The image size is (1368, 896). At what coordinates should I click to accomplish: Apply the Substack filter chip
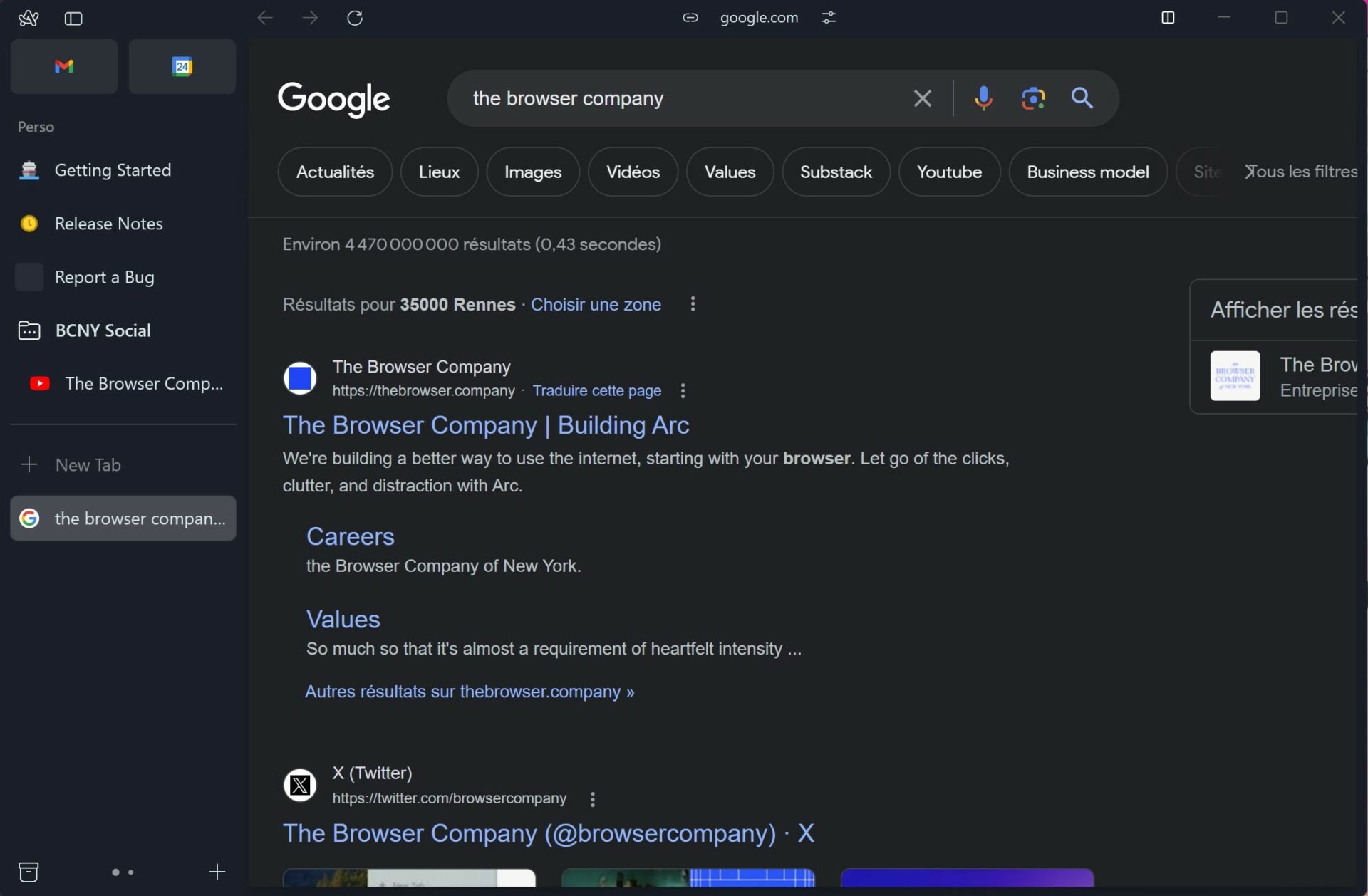pos(836,172)
